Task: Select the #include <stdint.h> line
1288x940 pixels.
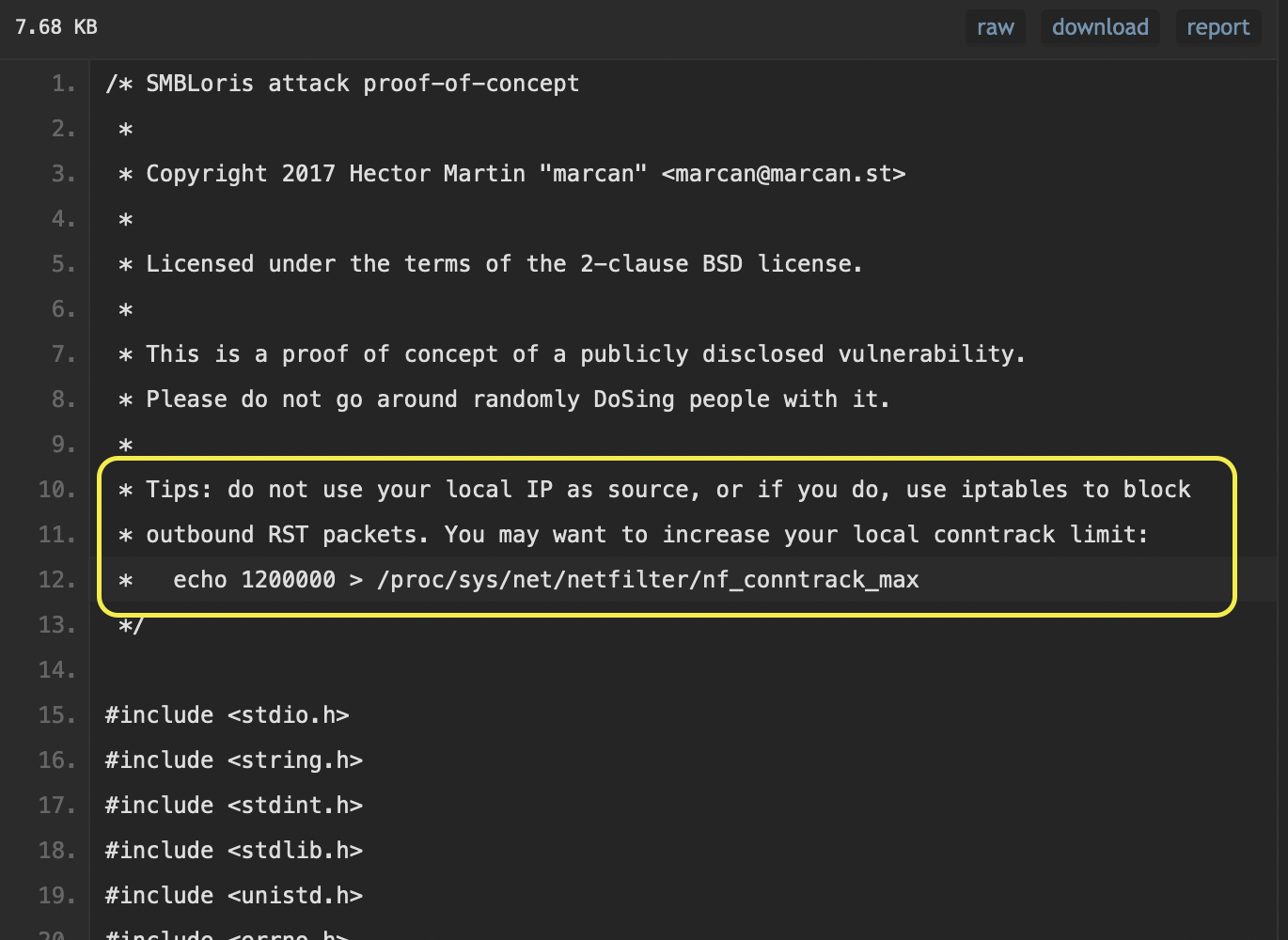Action: [x=234, y=806]
